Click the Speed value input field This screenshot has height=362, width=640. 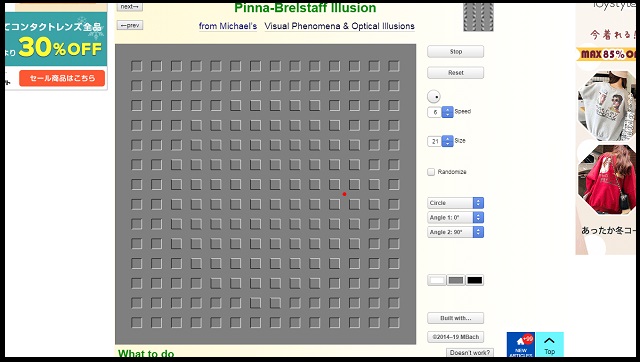click(x=435, y=112)
